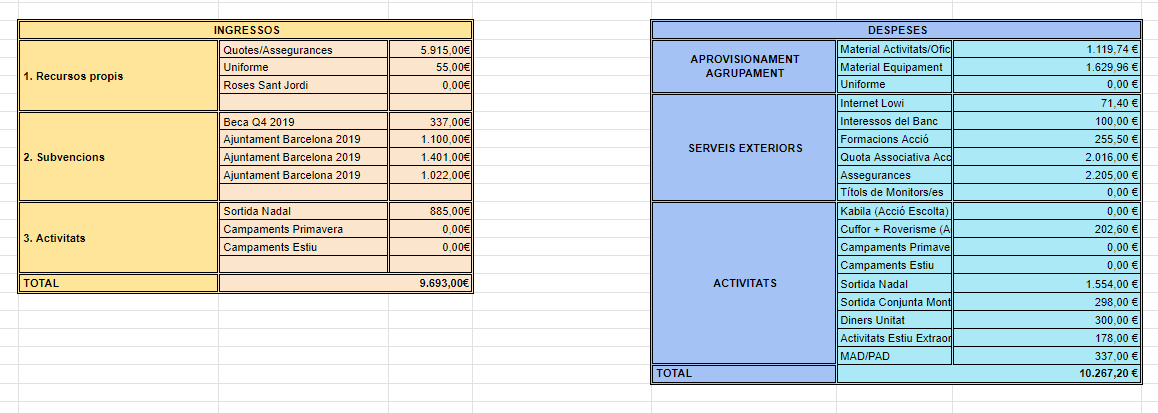Click the Internet Lowi cell
The image size is (1158, 413).
(895, 103)
